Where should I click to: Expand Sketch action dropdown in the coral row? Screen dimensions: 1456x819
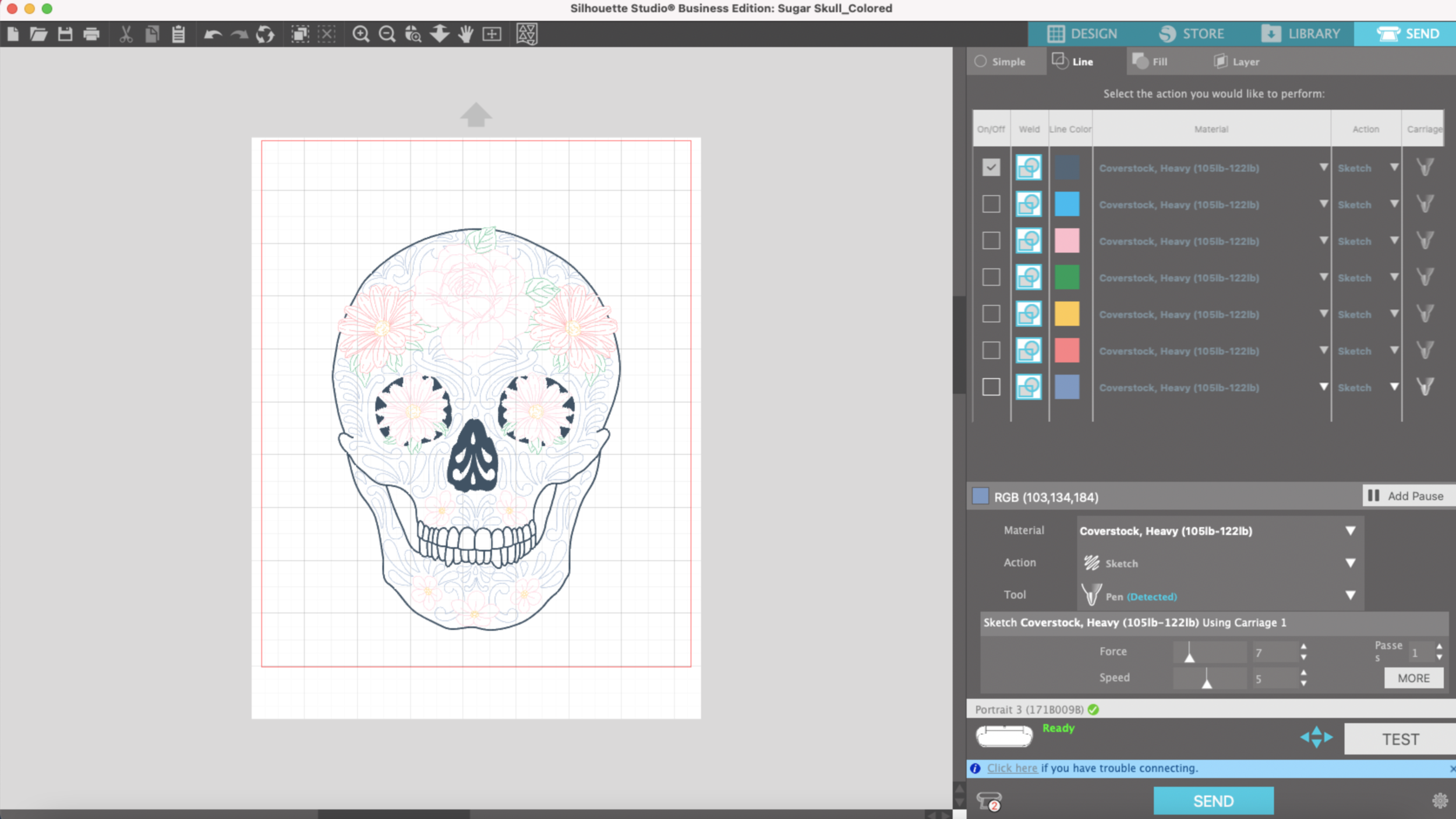point(1394,350)
